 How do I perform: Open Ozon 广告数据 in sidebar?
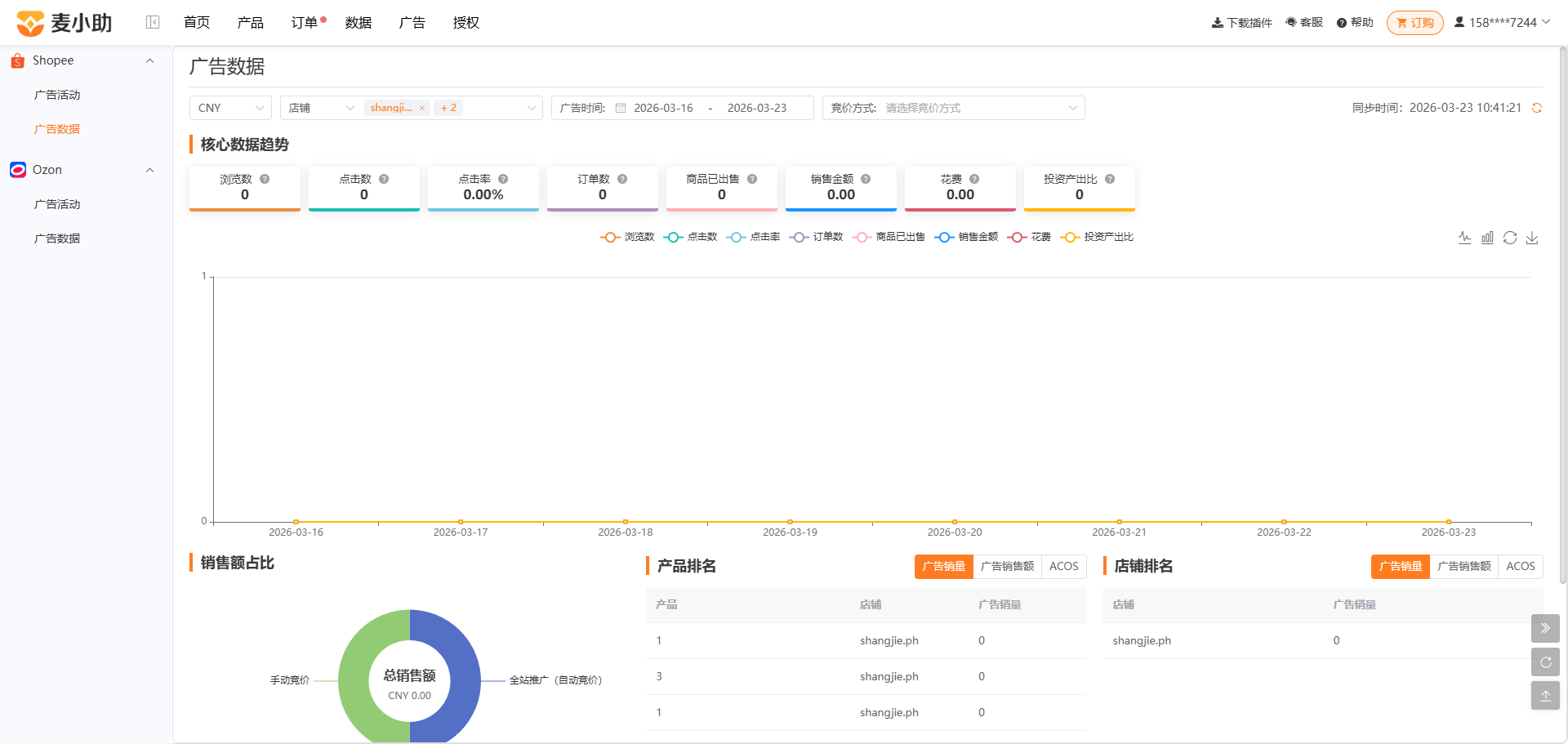[x=57, y=238]
